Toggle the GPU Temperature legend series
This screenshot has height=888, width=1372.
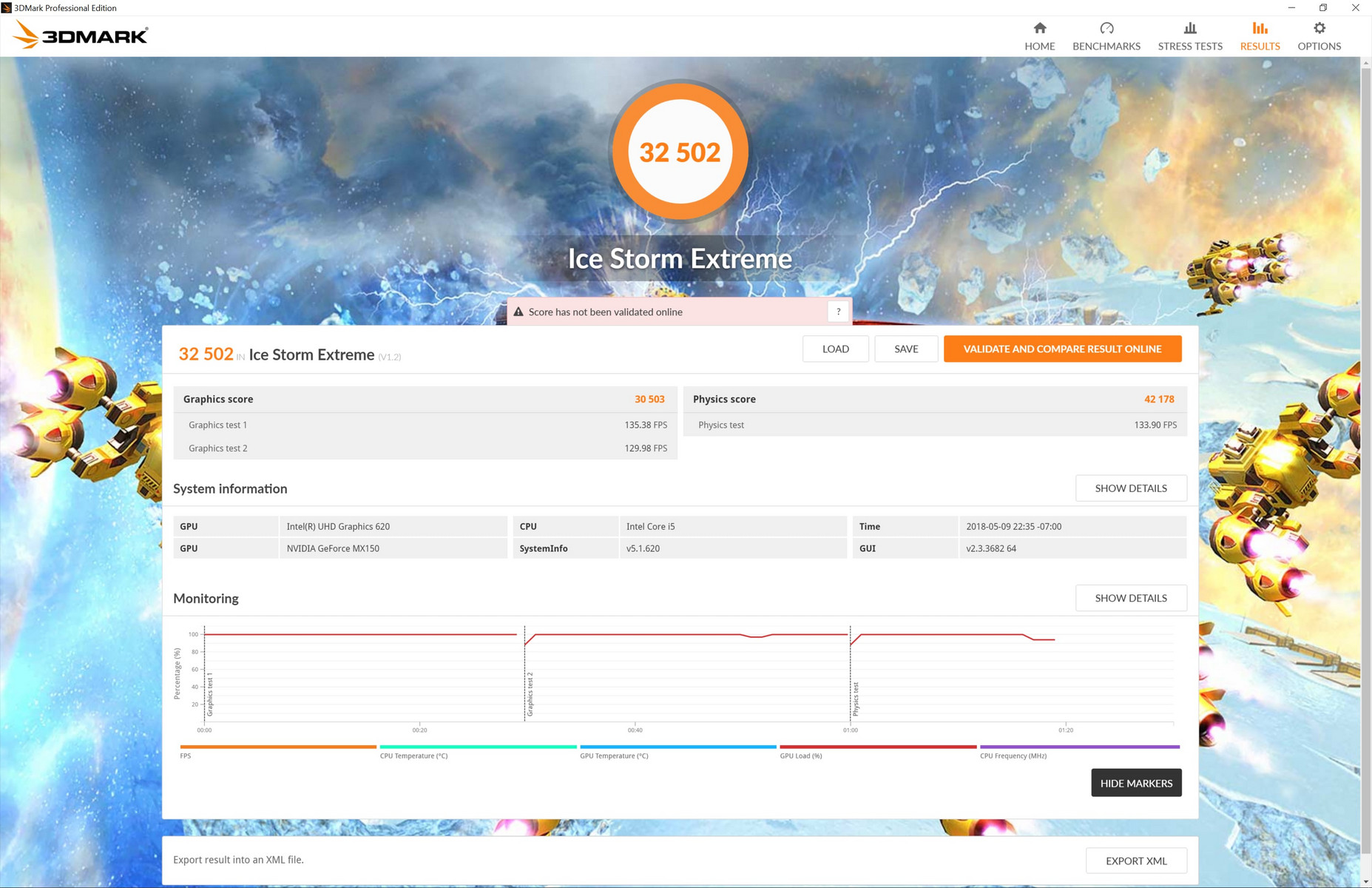677,751
